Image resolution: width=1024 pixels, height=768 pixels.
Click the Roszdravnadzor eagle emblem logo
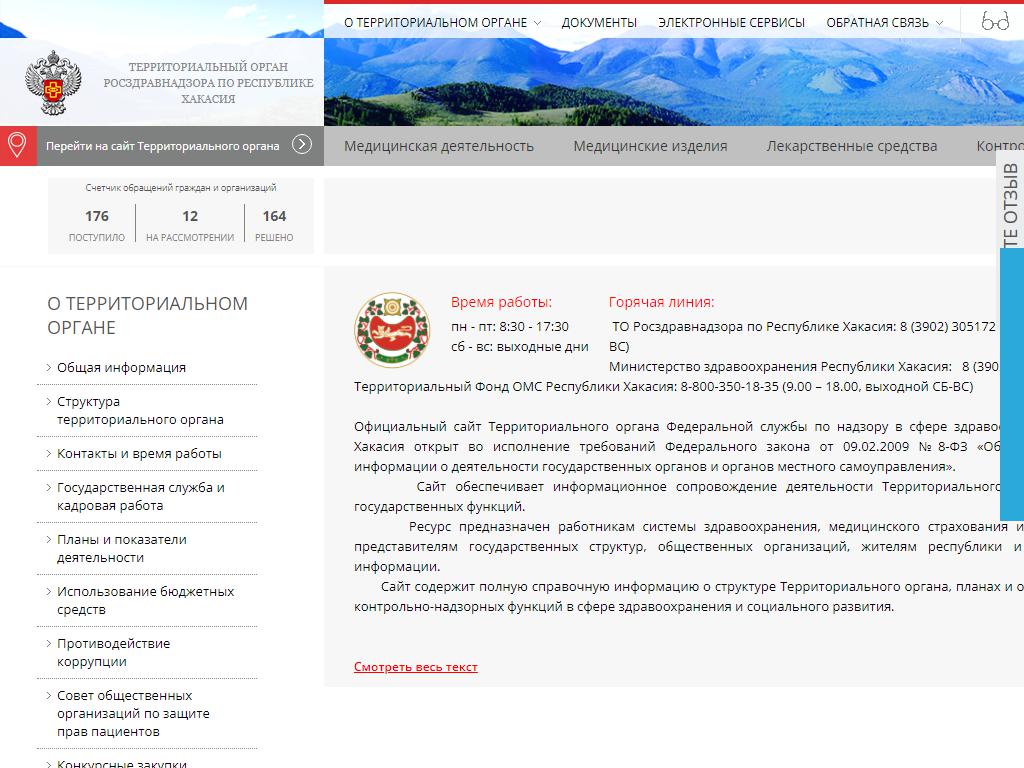pyautogui.click(x=49, y=84)
